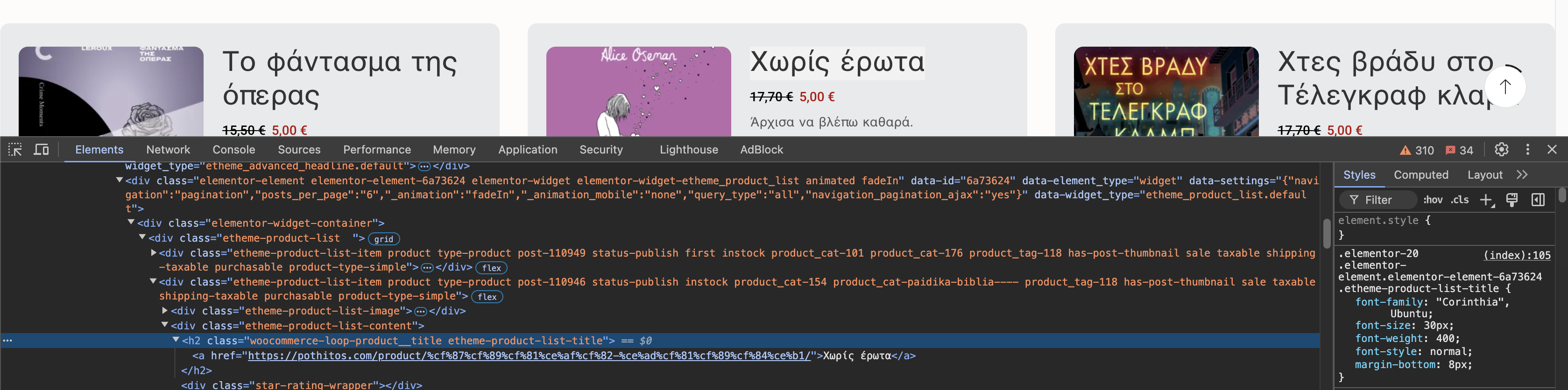The image size is (1568, 390).
Task: Click the Leroux opera phantom cover thumbnail
Action: coord(111,91)
